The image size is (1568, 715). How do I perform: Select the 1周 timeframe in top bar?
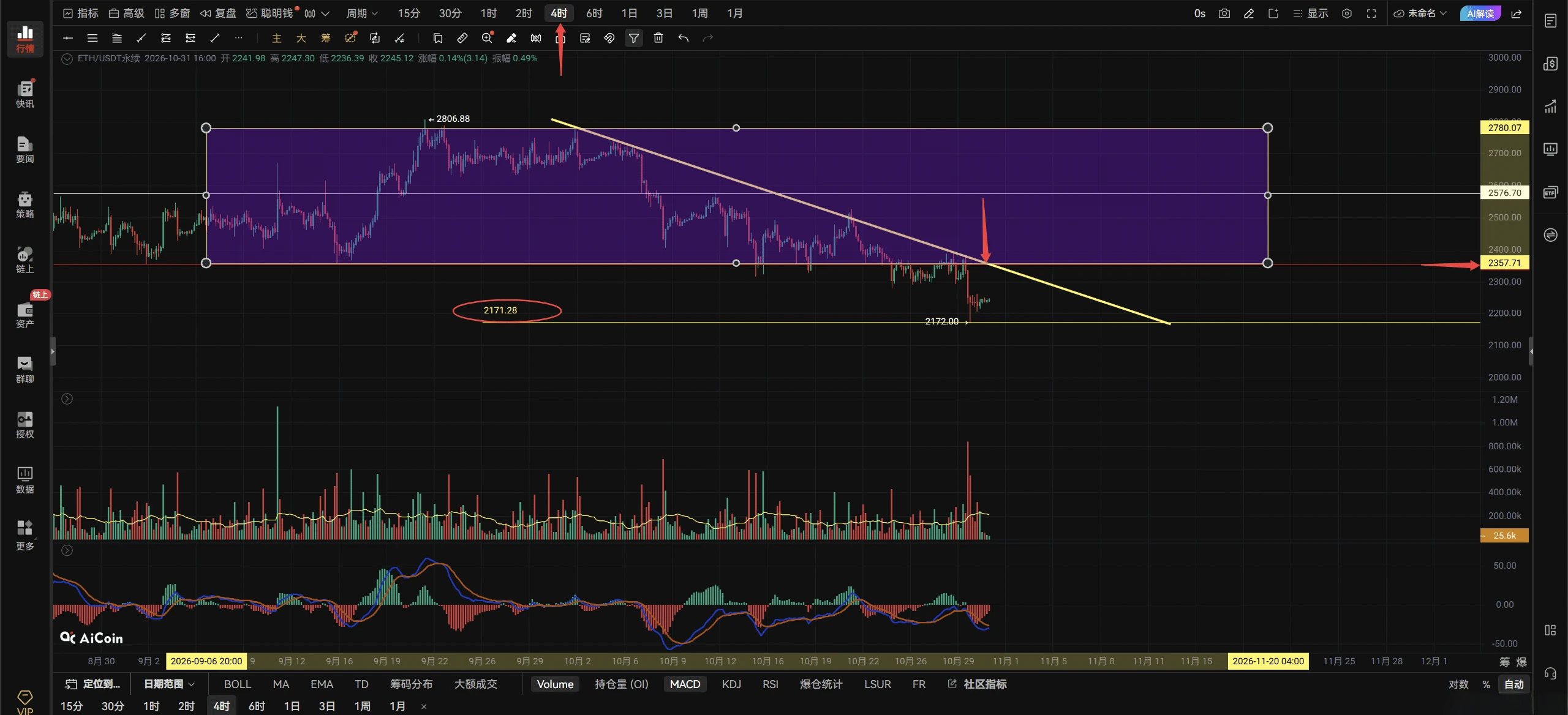[699, 13]
